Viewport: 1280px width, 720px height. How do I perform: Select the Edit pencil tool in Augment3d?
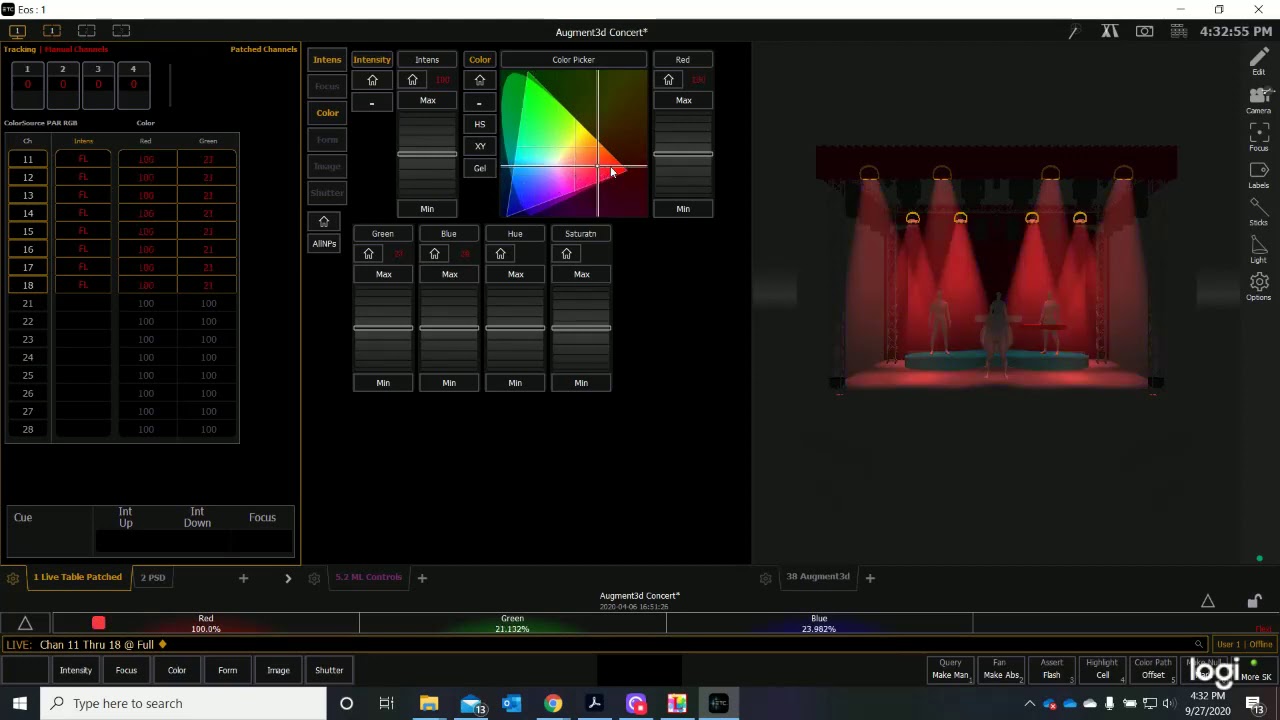point(1258,60)
